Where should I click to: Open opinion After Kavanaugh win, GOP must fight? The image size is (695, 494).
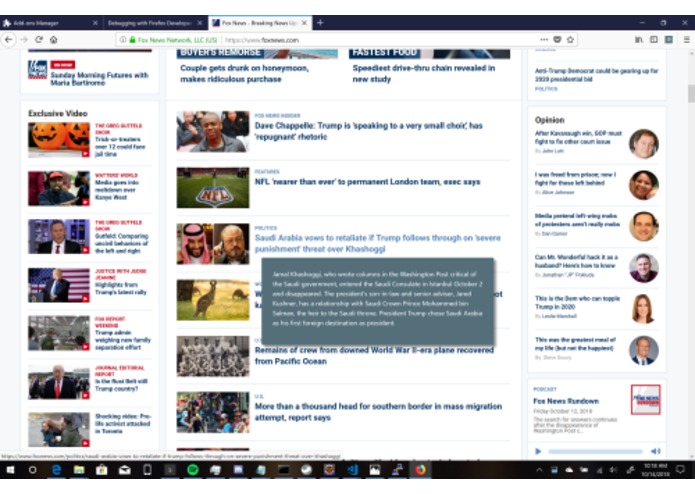pyautogui.click(x=578, y=137)
